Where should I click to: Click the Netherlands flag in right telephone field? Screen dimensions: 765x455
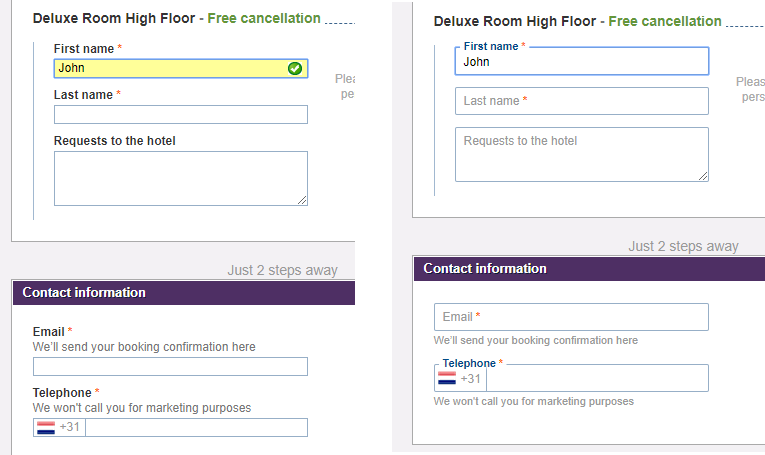pyautogui.click(x=447, y=378)
